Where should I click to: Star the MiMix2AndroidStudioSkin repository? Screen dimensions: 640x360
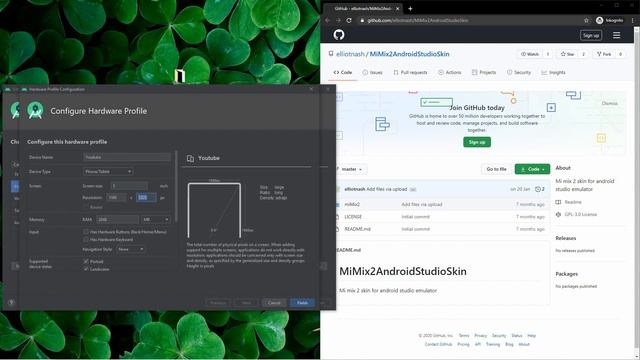click(x=567, y=54)
